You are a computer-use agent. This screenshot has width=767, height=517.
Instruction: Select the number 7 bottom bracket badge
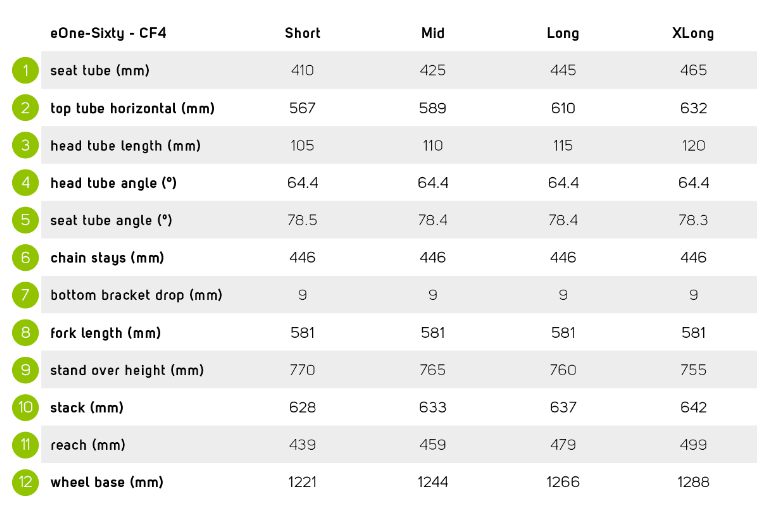pyautogui.click(x=25, y=295)
